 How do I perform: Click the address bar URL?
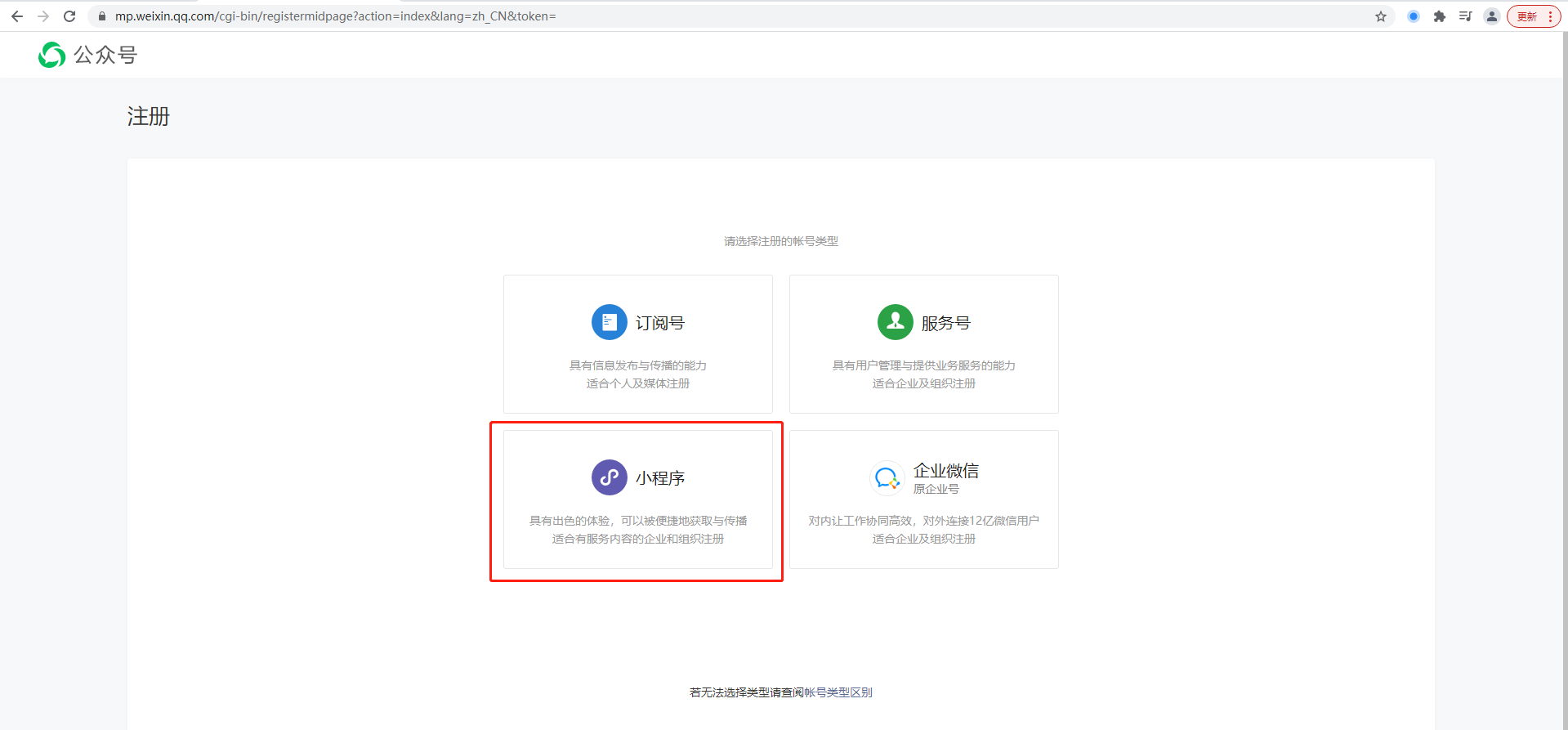335,16
